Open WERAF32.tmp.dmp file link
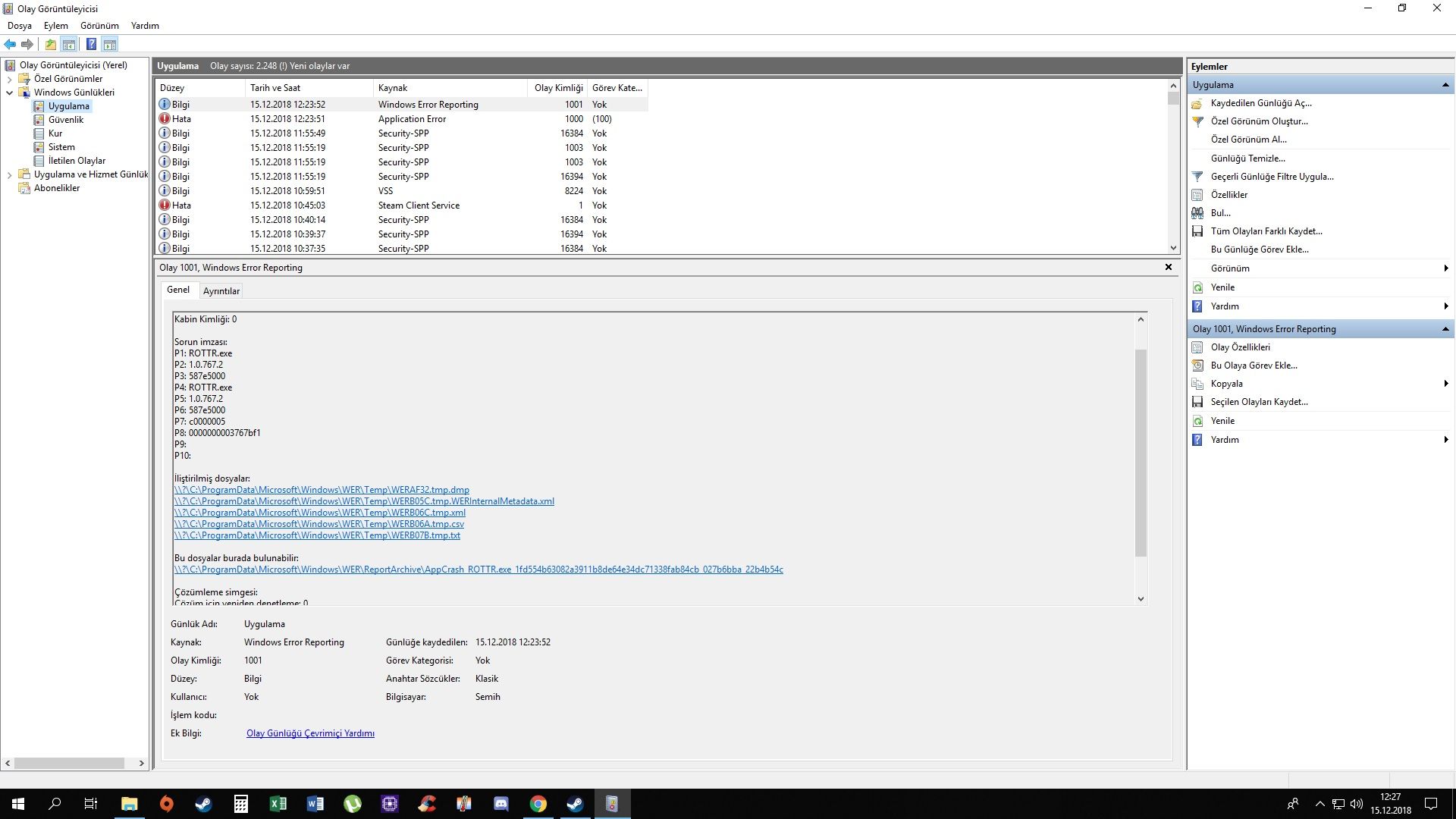 pyautogui.click(x=322, y=490)
